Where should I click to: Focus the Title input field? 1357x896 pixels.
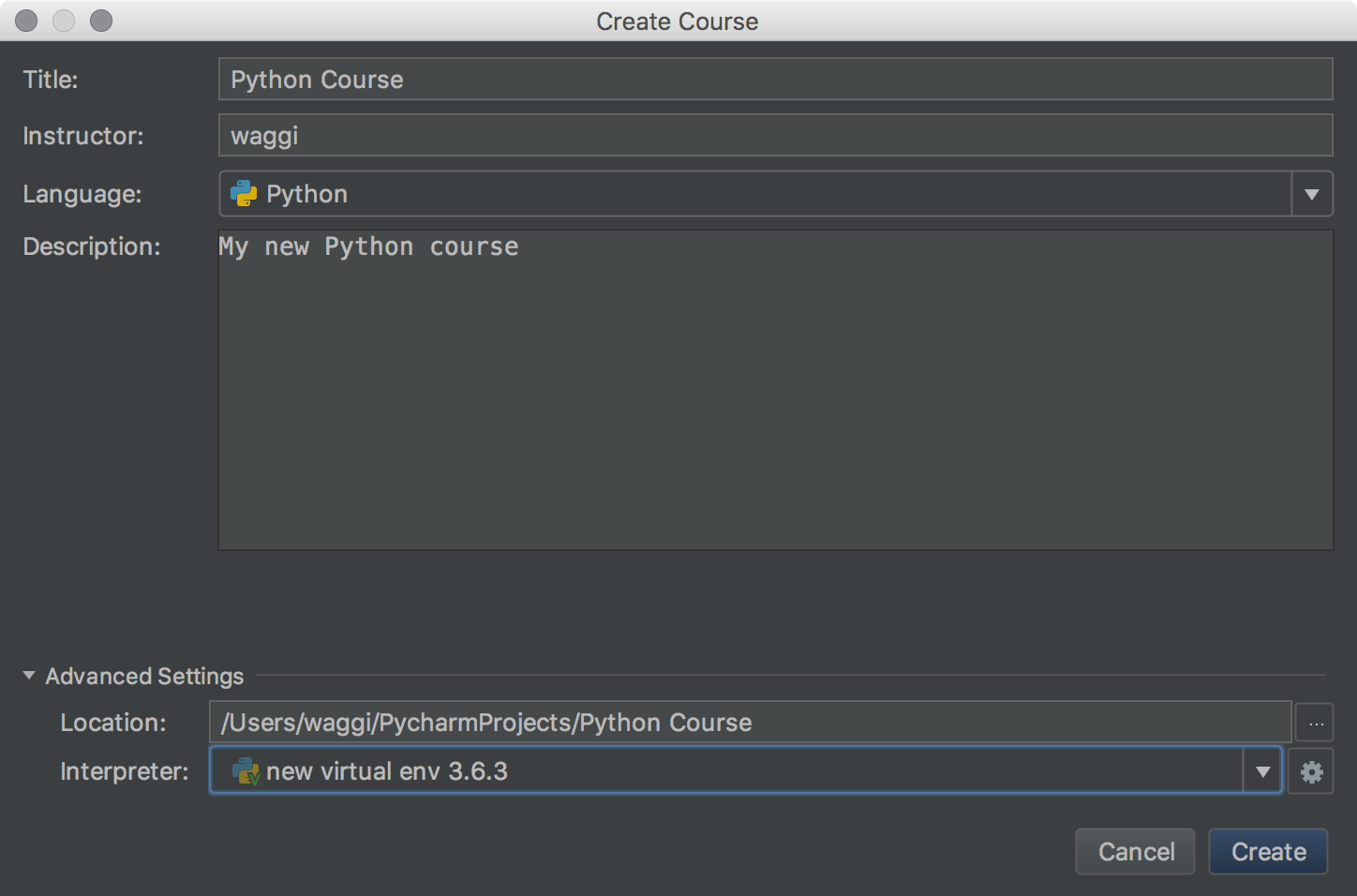tap(775, 79)
